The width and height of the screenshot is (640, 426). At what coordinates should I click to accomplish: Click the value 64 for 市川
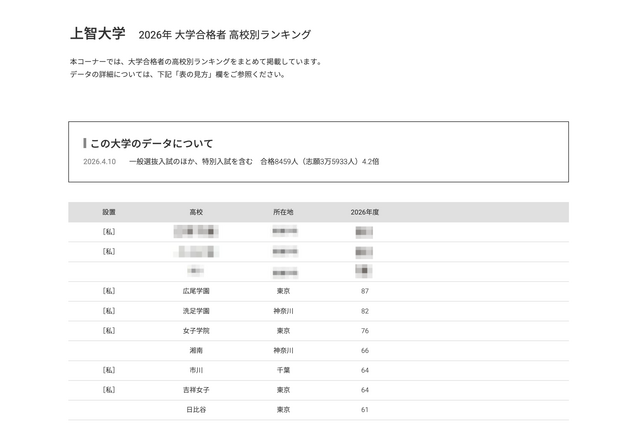364,370
